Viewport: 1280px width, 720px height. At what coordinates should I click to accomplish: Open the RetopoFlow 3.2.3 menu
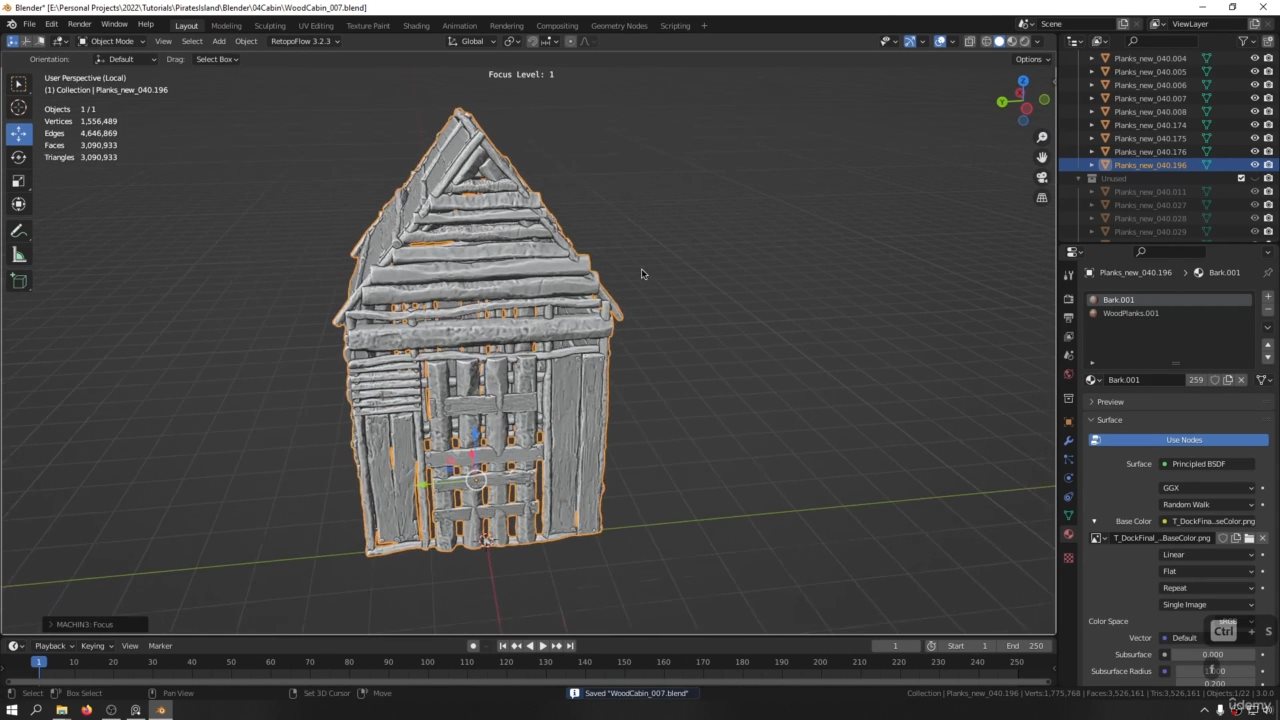point(304,41)
